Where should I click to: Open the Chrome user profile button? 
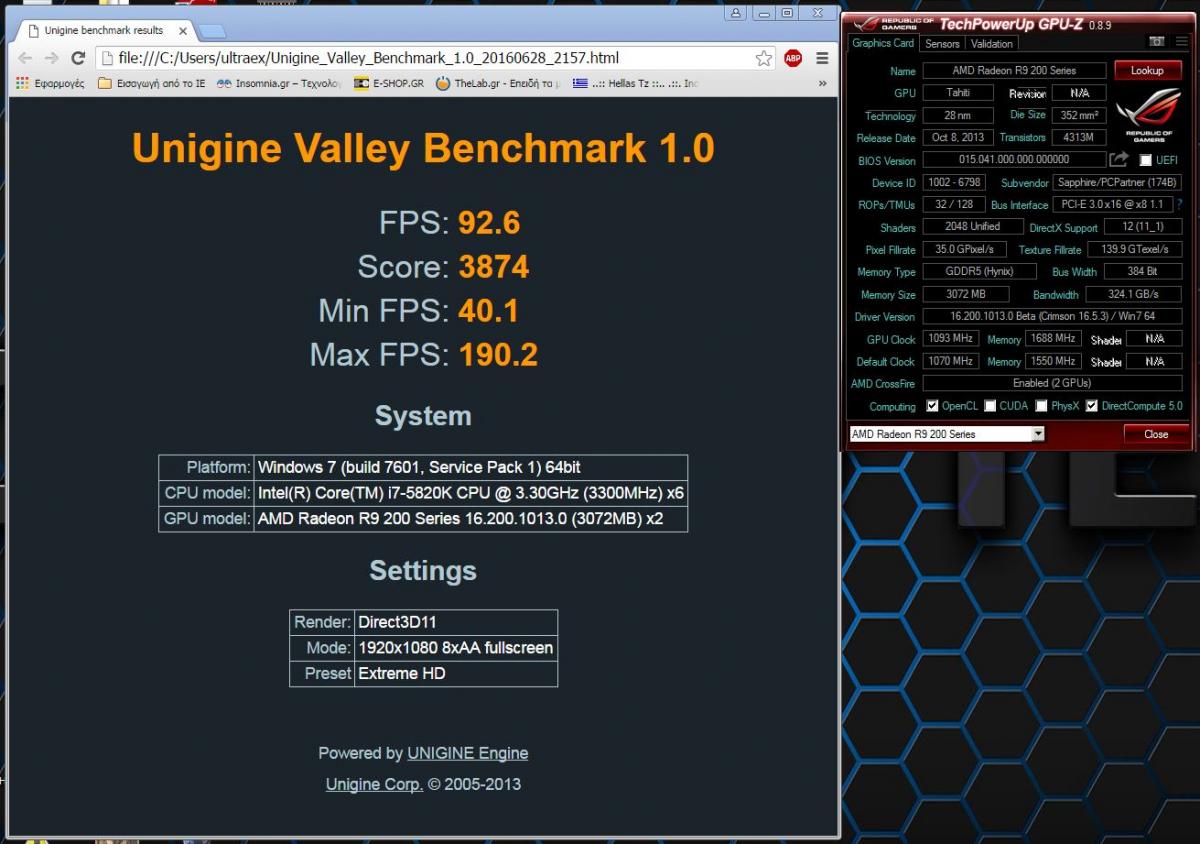point(737,13)
